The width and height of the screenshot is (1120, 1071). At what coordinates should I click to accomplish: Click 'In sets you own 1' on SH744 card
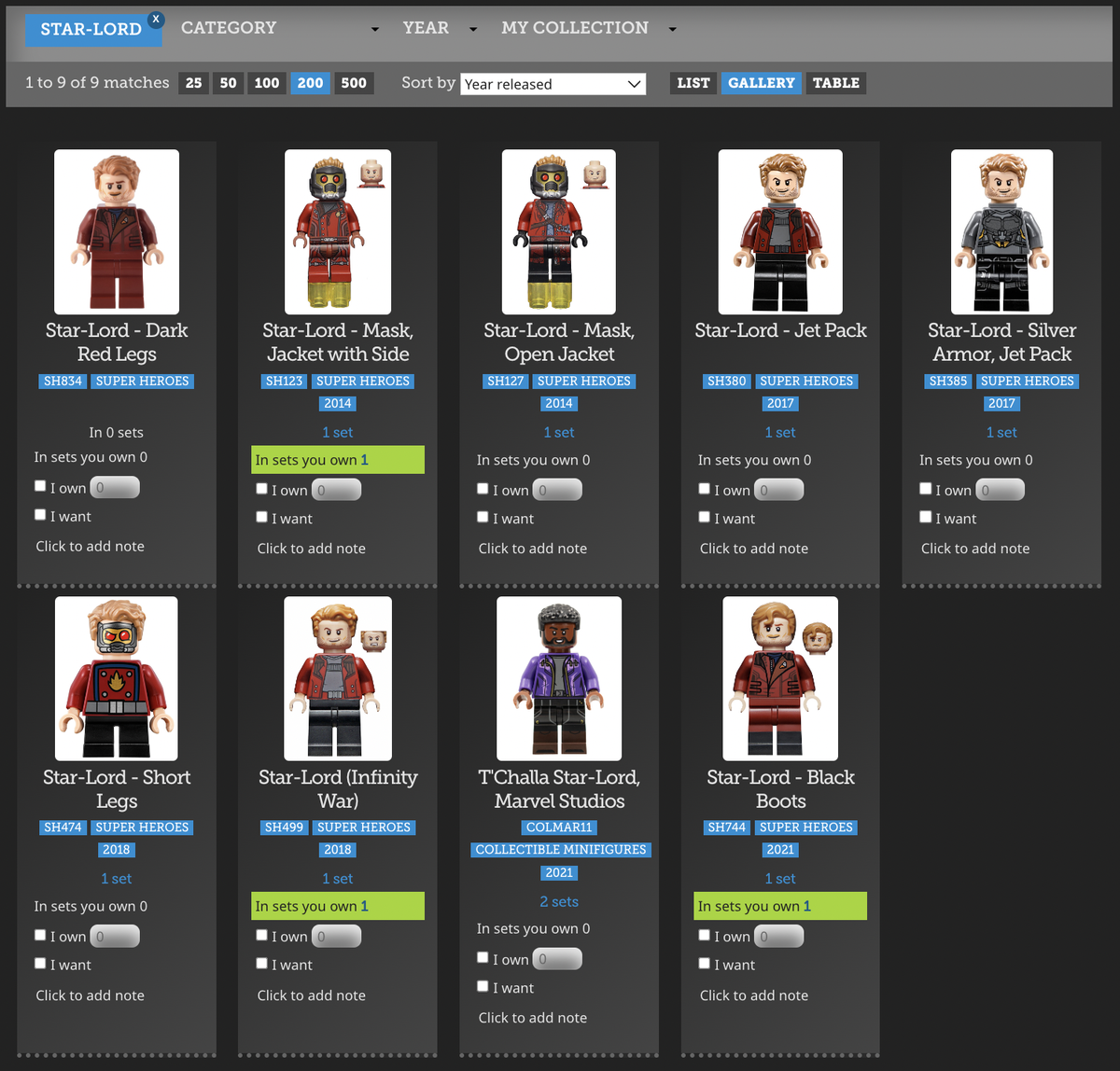(x=780, y=906)
